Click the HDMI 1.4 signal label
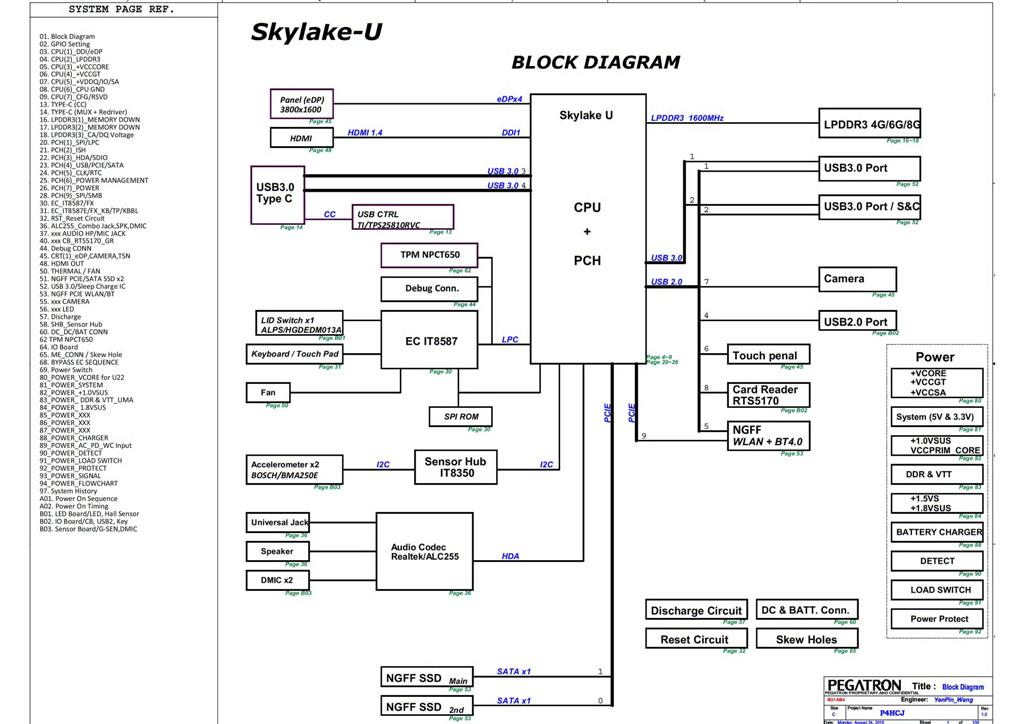Image resolution: width=1024 pixels, height=724 pixels. [x=365, y=133]
